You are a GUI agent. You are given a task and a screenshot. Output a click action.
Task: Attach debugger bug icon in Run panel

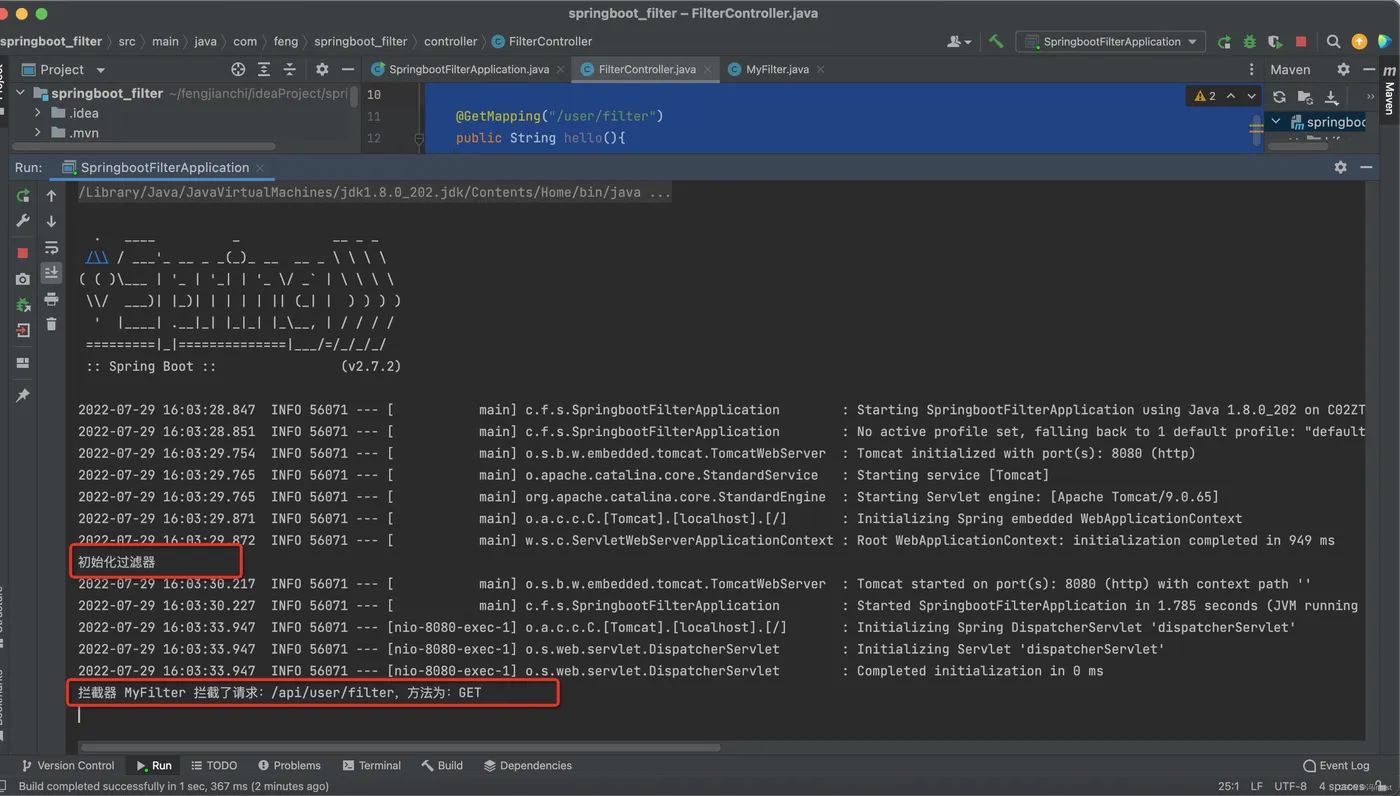pos(23,304)
